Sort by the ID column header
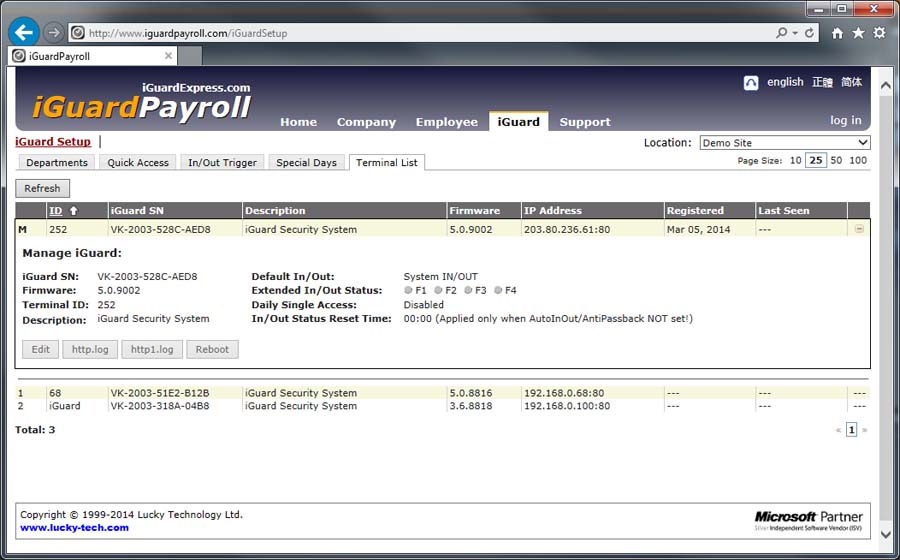The height and width of the screenshot is (560, 900). click(56, 211)
